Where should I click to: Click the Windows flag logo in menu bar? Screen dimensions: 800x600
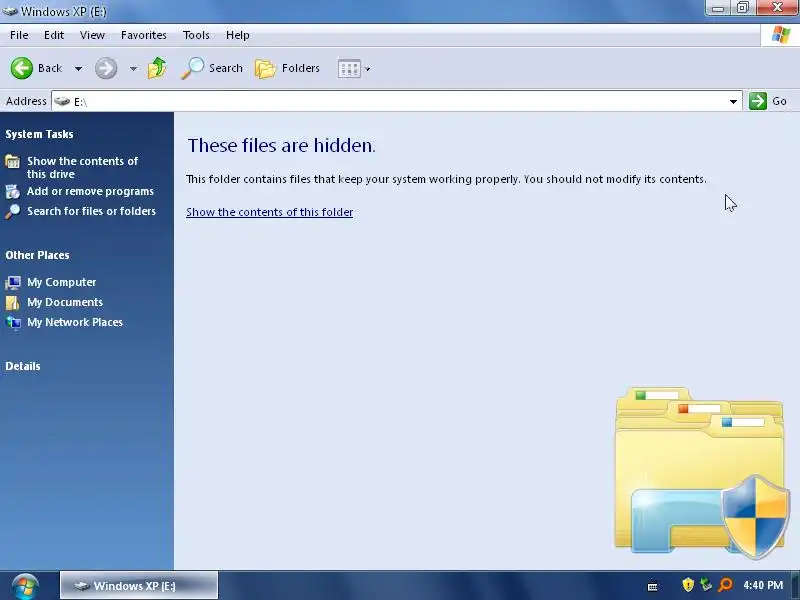click(781, 35)
